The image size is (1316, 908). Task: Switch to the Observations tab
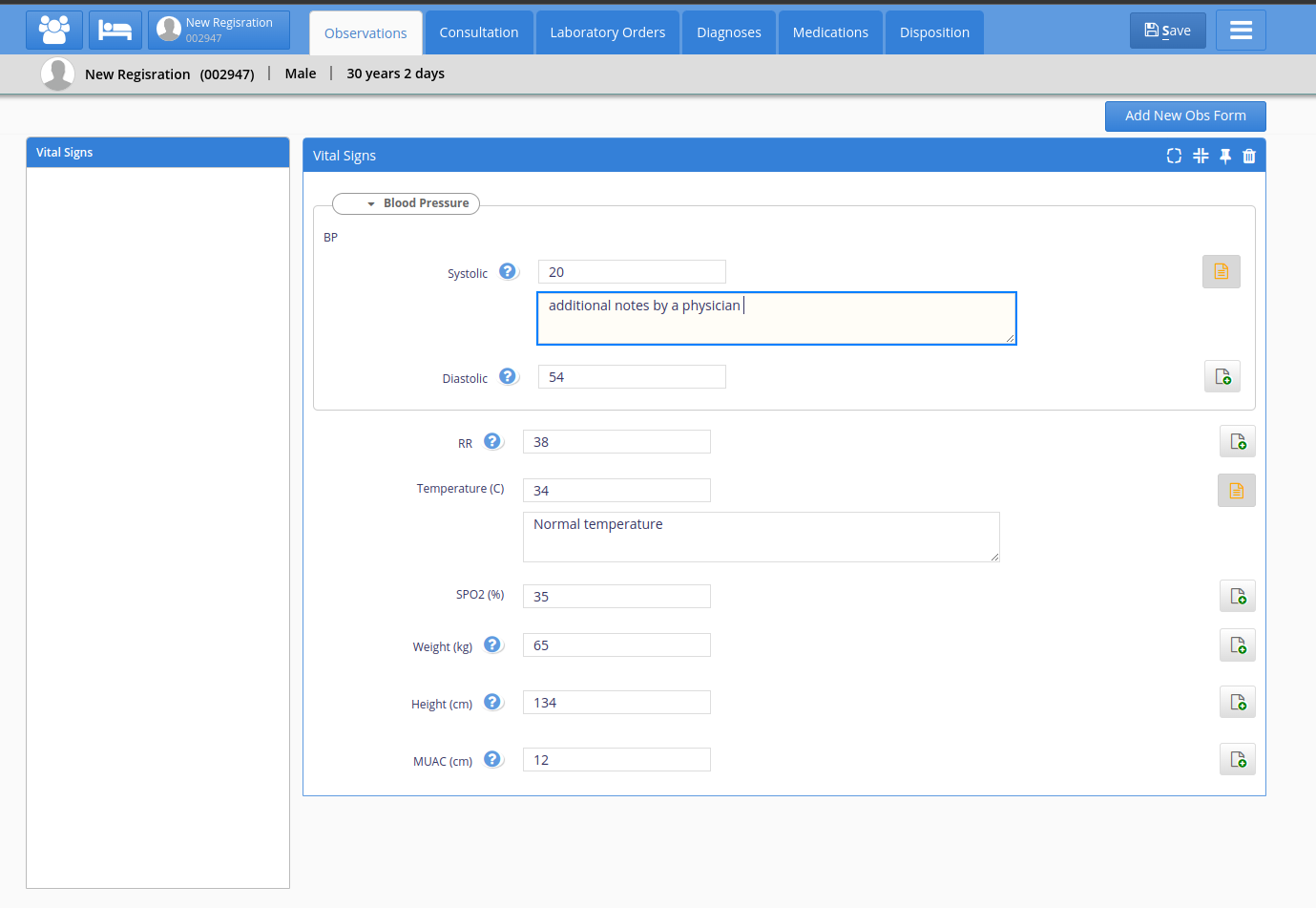366,32
